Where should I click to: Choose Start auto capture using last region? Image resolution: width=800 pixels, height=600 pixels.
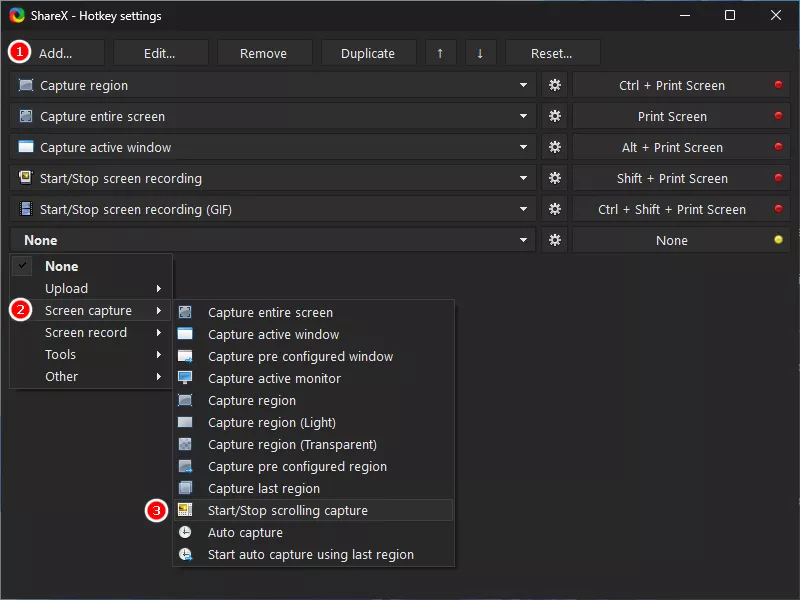click(313, 554)
